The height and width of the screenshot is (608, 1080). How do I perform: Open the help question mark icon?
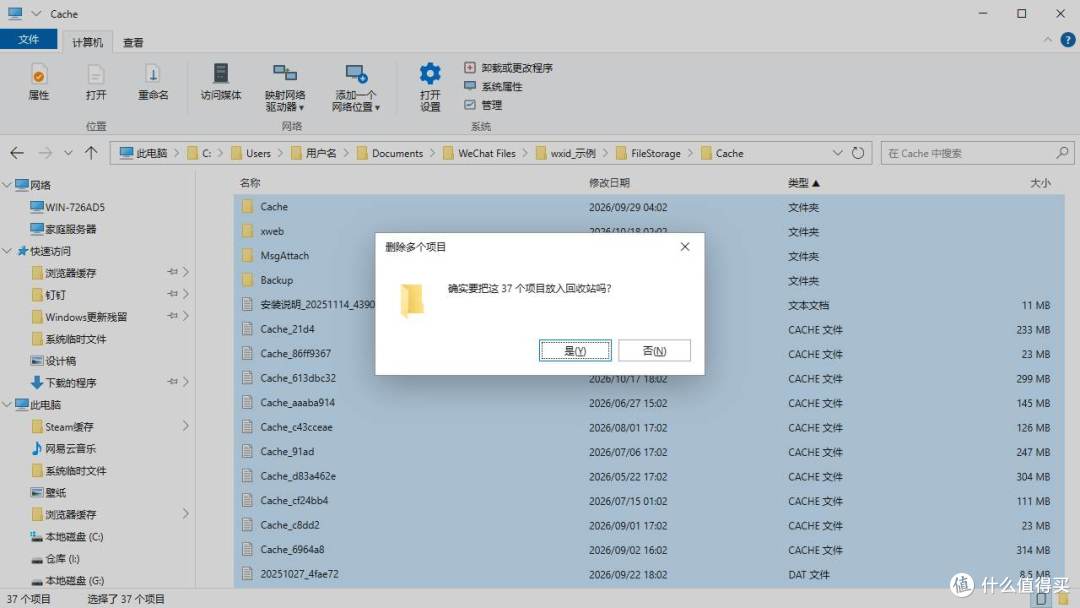coord(1068,40)
